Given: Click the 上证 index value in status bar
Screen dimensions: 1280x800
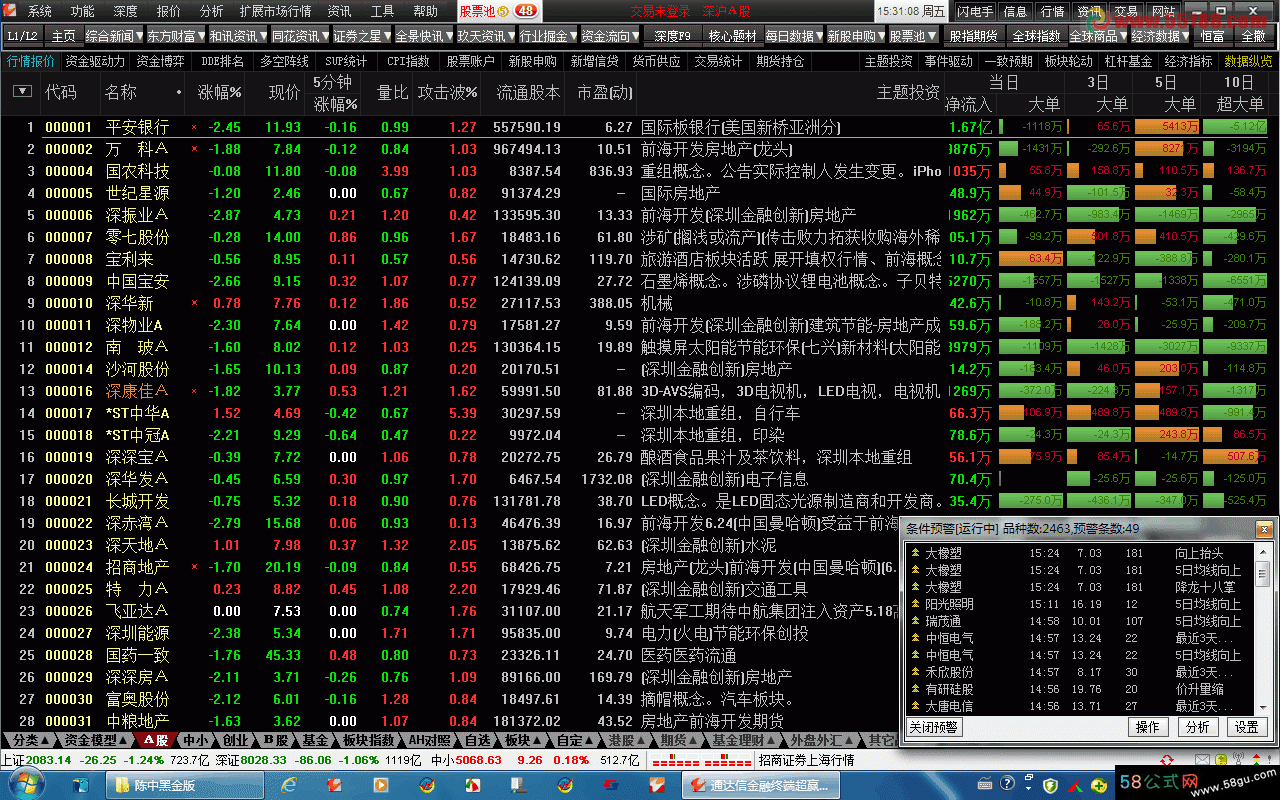Looking at the screenshot, I should pos(50,760).
